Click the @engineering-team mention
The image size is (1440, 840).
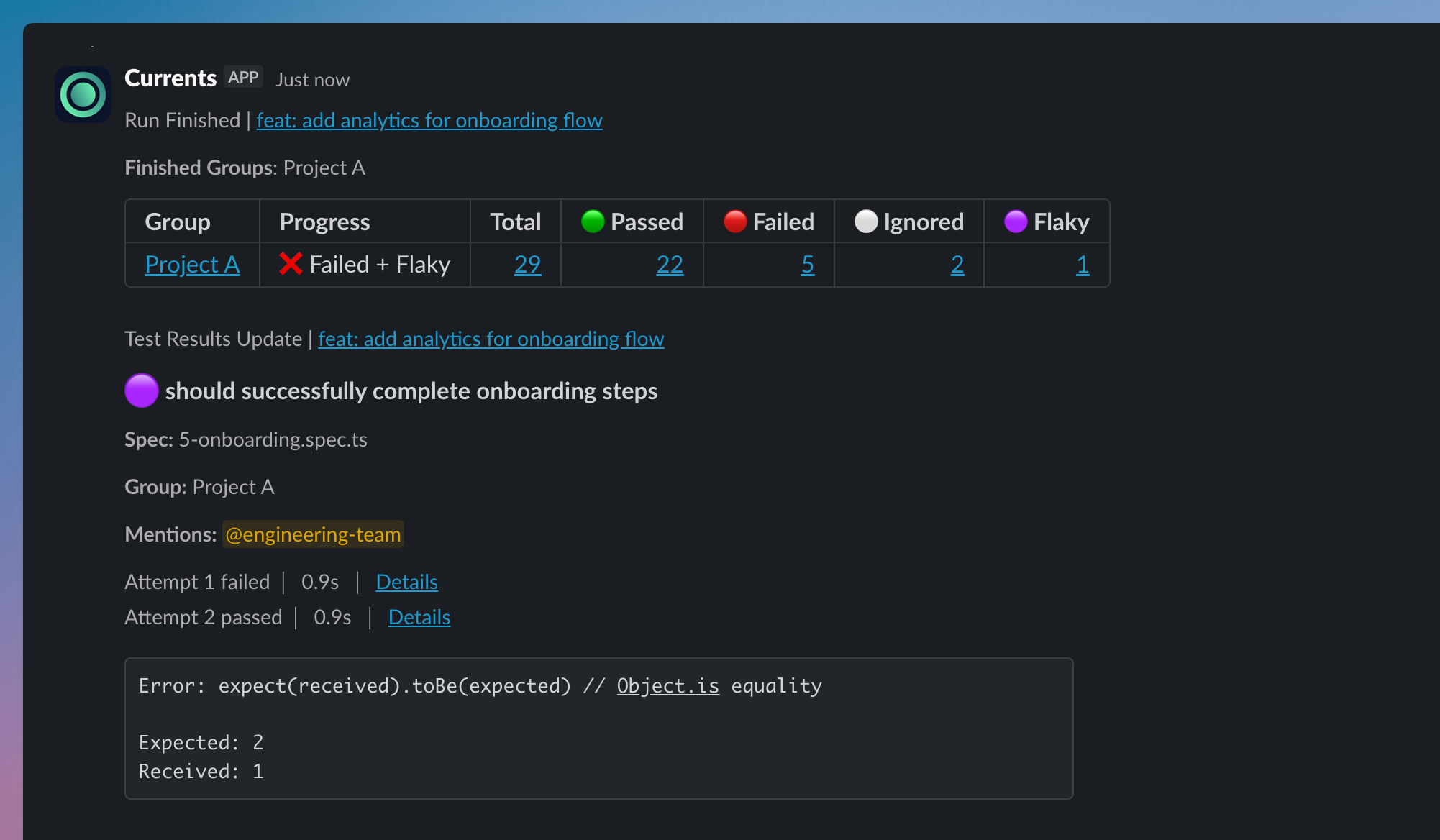(x=313, y=534)
